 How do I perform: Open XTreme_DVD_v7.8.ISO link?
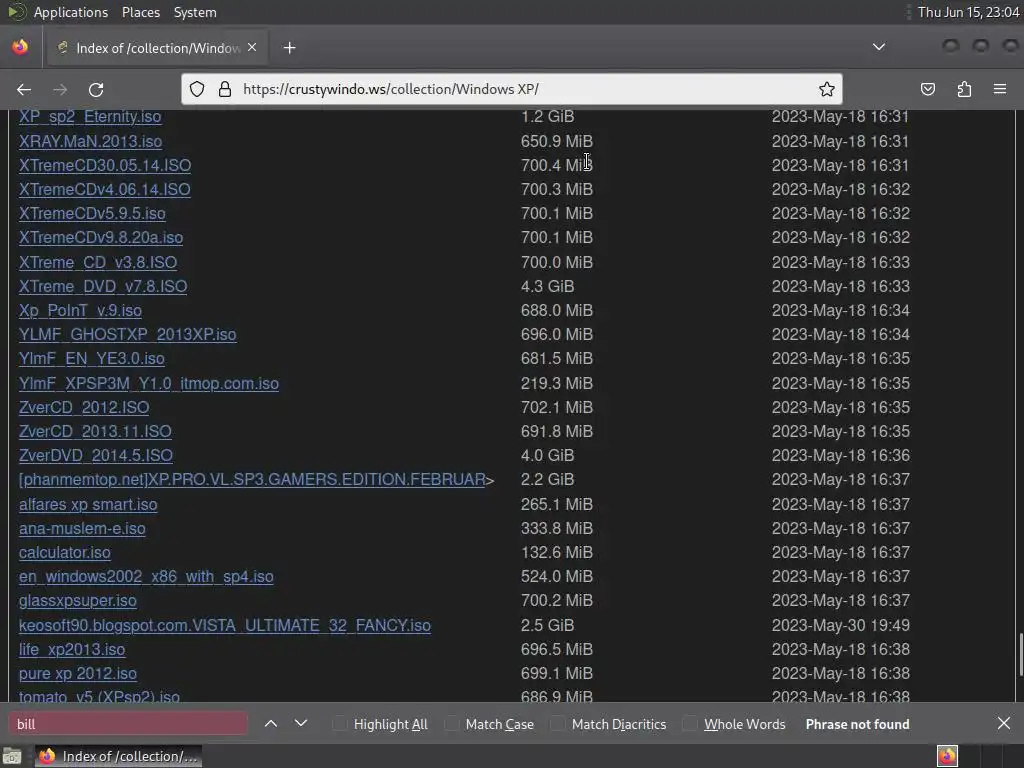pyautogui.click(x=103, y=286)
